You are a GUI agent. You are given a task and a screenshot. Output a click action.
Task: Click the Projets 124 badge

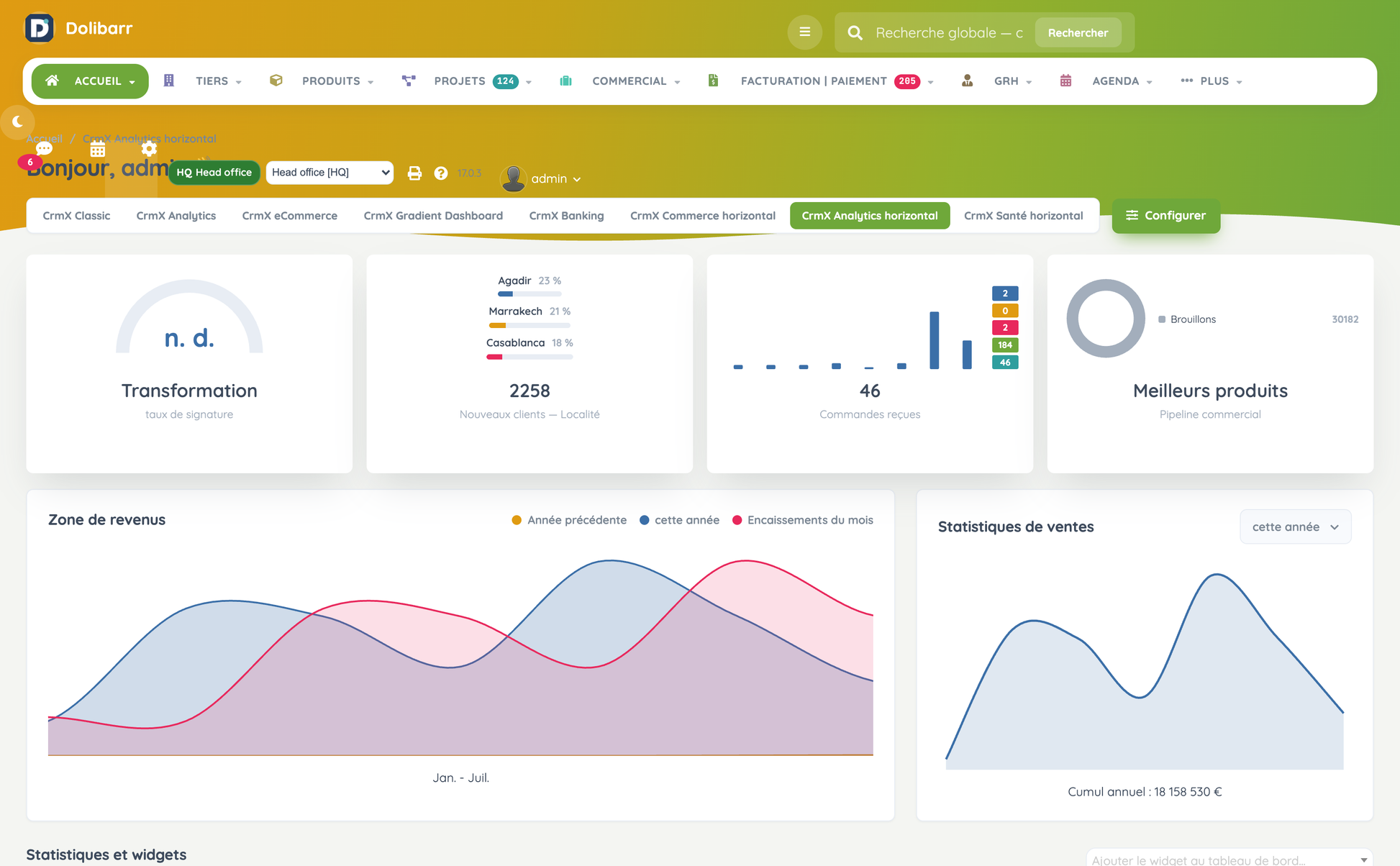click(506, 81)
